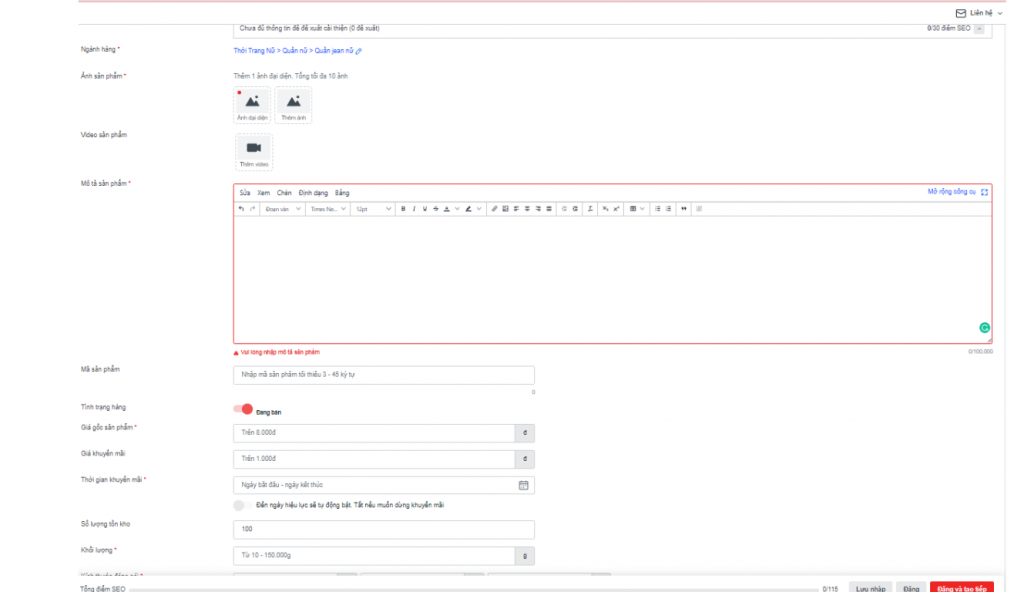This screenshot has height=592, width=1024.
Task: Toggle the Đang bán stock status switch
Action: (243, 409)
